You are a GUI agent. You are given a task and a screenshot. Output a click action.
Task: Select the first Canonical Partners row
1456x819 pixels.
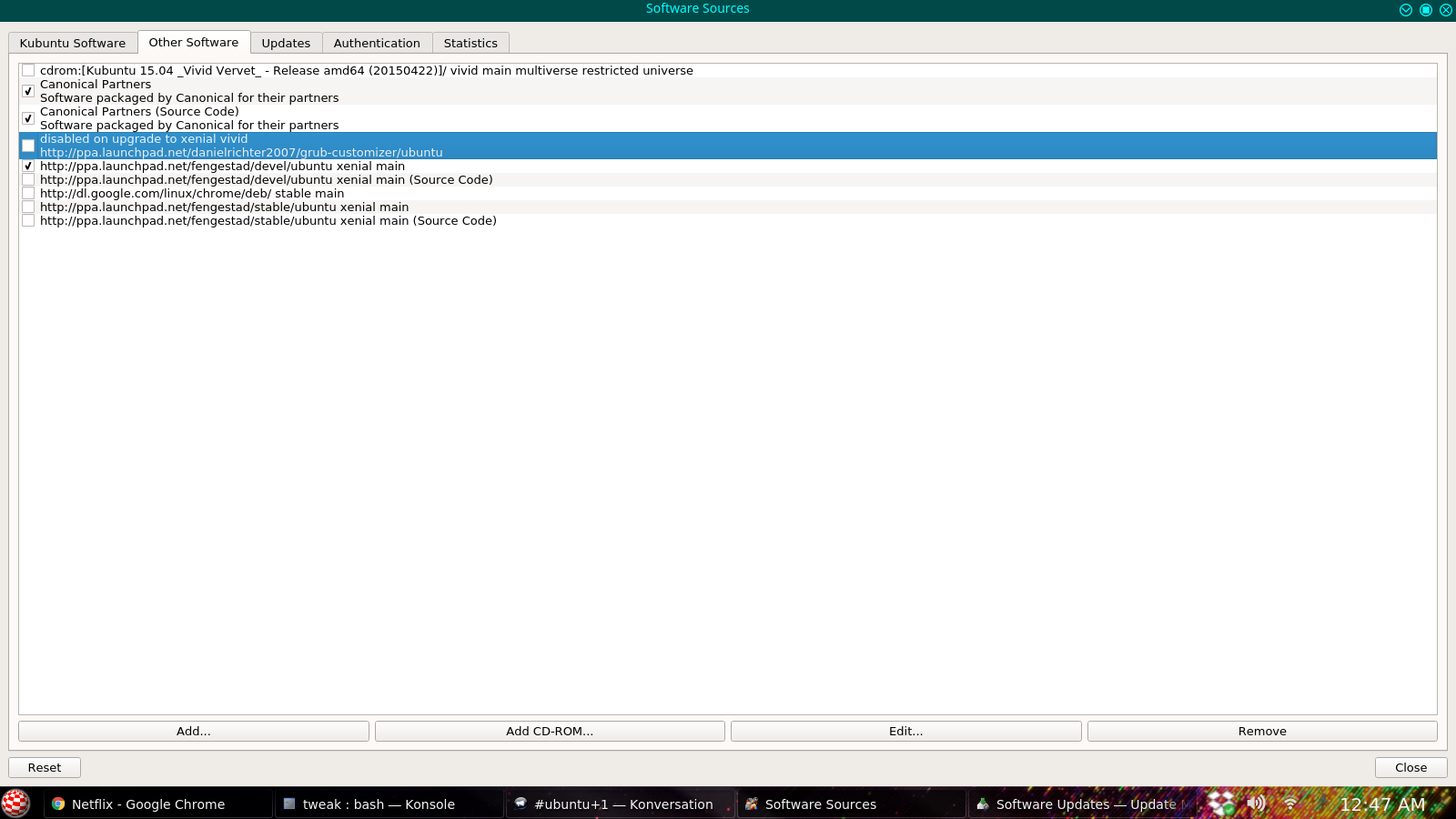pyautogui.click(x=728, y=91)
